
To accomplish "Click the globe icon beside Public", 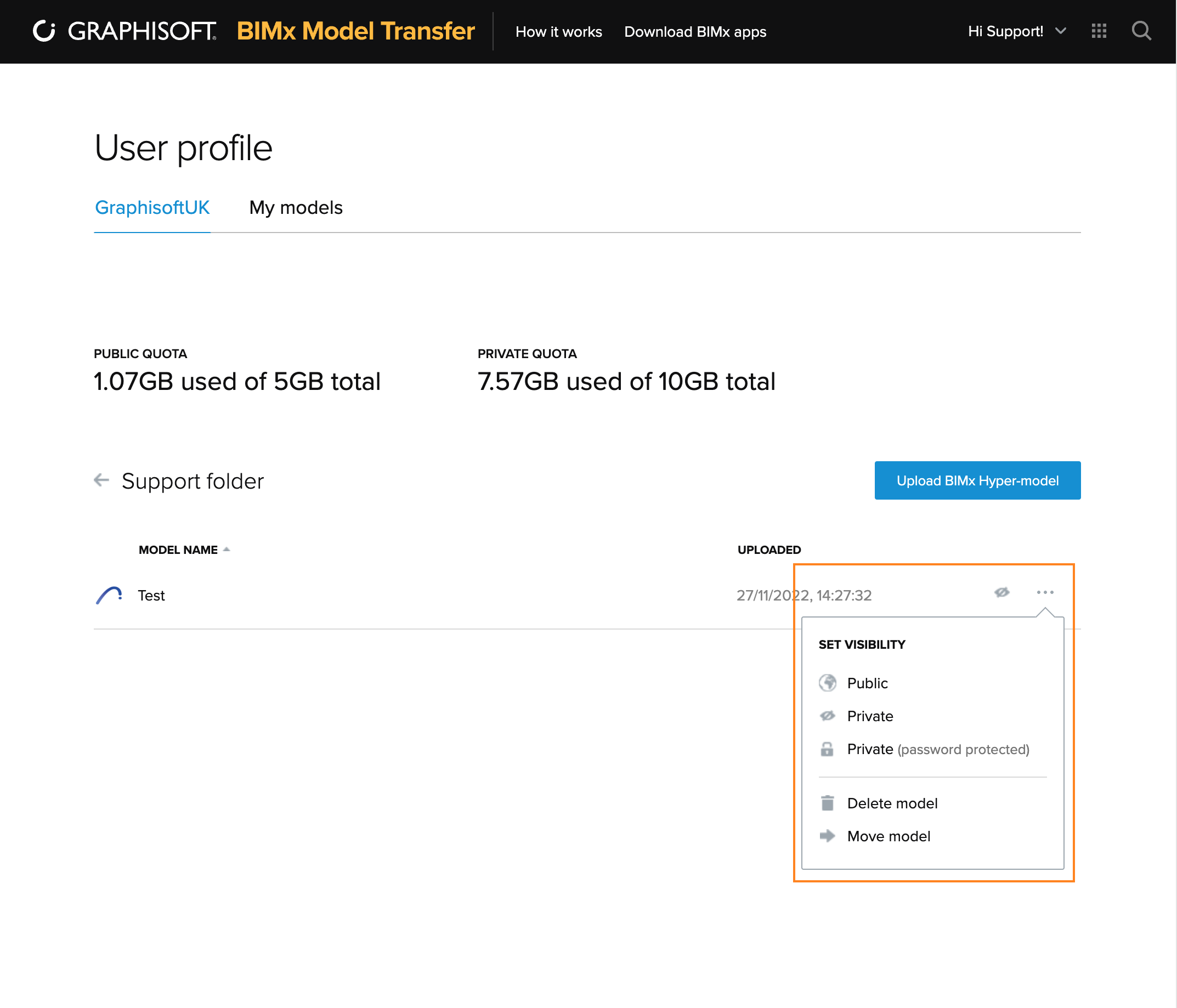I will (827, 683).
